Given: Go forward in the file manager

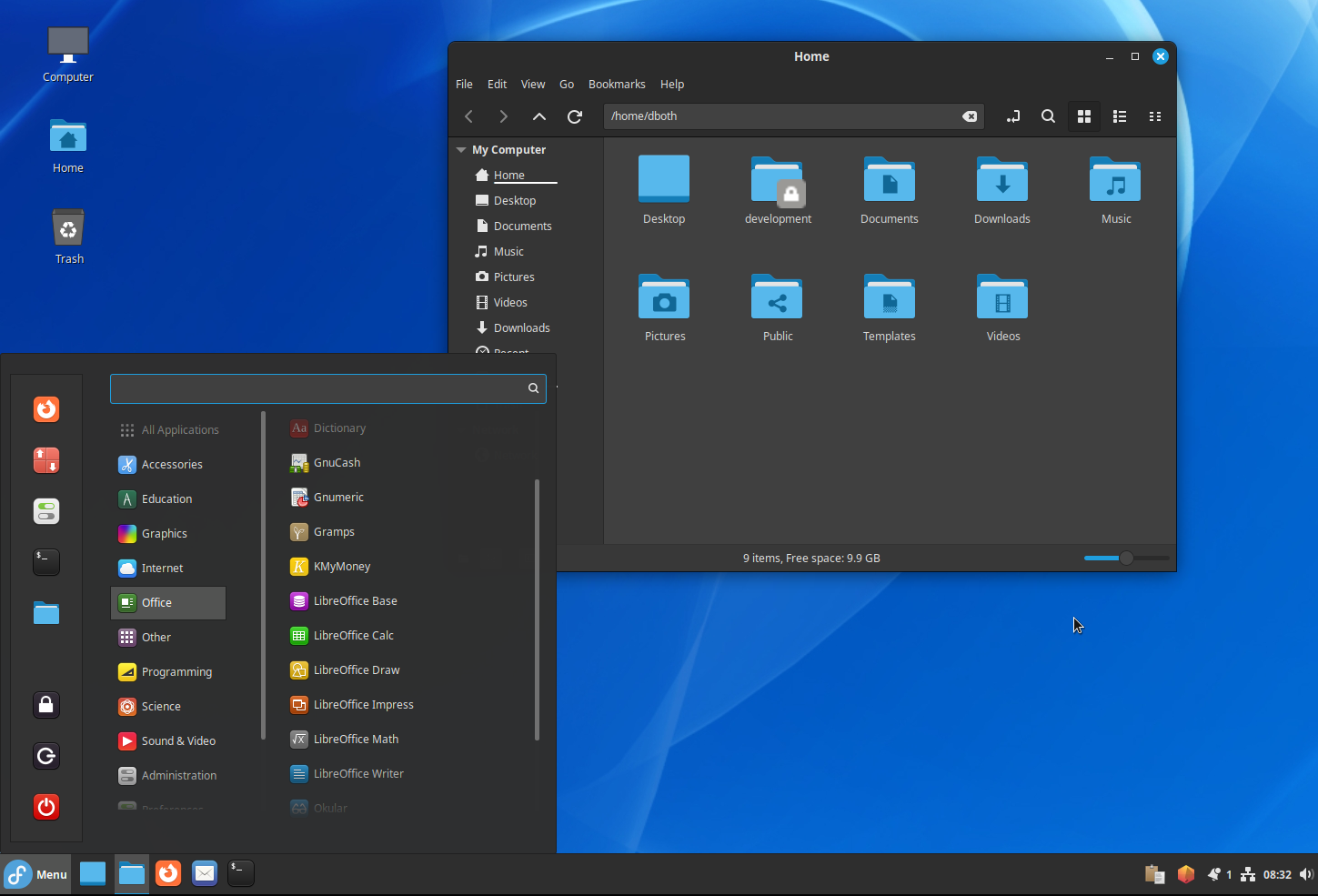Looking at the screenshot, I should pos(504,116).
